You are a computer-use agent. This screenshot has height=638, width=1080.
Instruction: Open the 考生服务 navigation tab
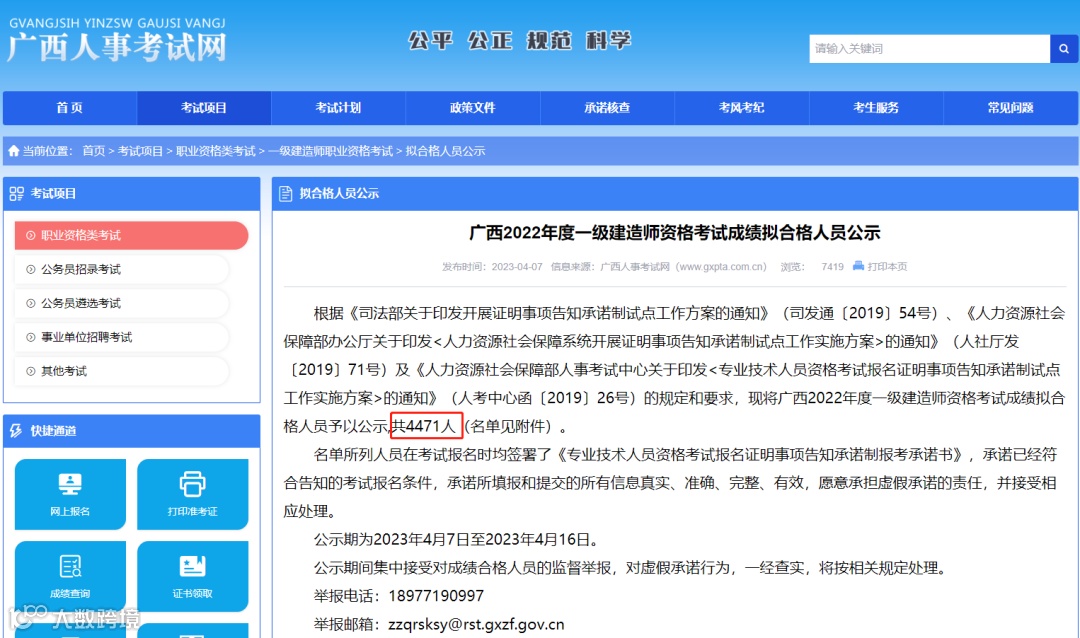(876, 107)
